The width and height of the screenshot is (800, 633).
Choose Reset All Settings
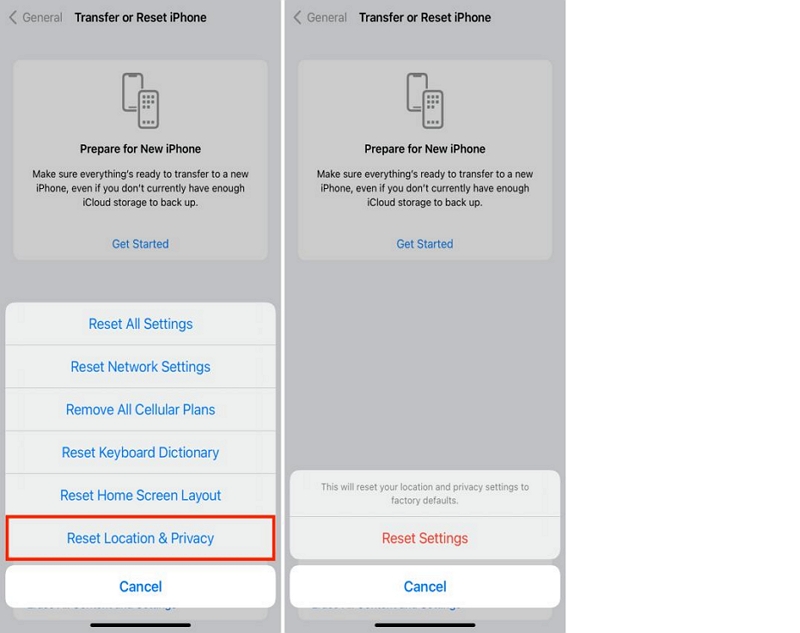140,324
